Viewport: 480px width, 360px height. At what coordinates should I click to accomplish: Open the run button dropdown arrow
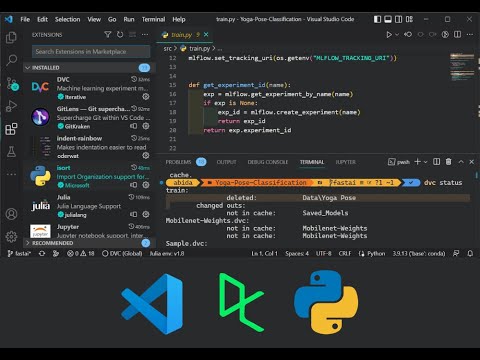click(x=397, y=35)
